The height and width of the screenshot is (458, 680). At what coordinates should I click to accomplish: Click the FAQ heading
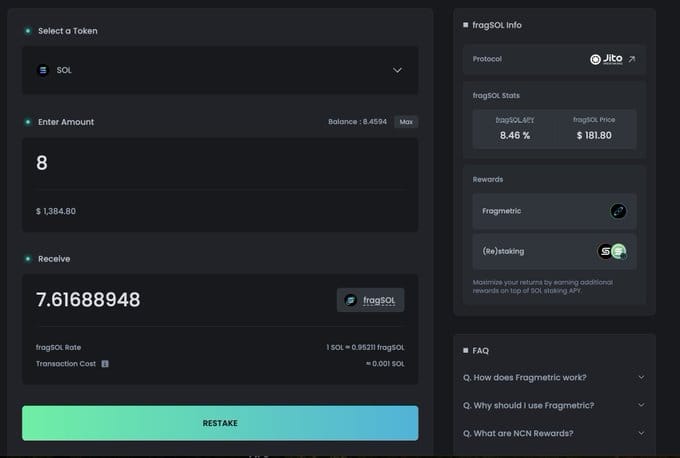481,350
